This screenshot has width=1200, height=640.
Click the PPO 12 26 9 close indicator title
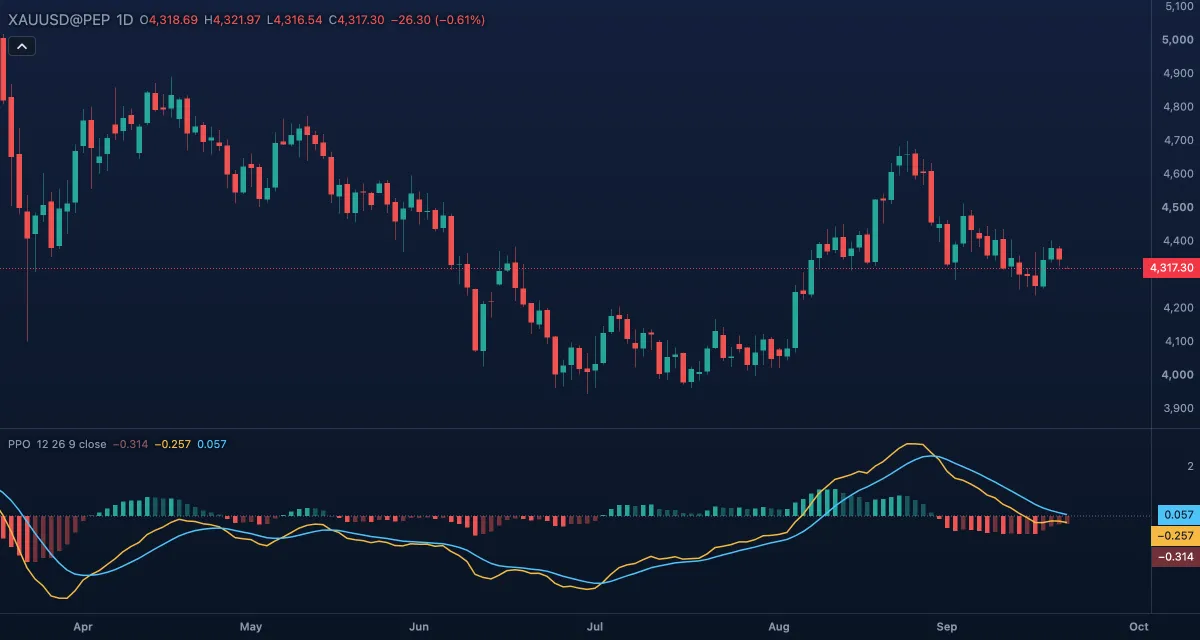coord(57,444)
